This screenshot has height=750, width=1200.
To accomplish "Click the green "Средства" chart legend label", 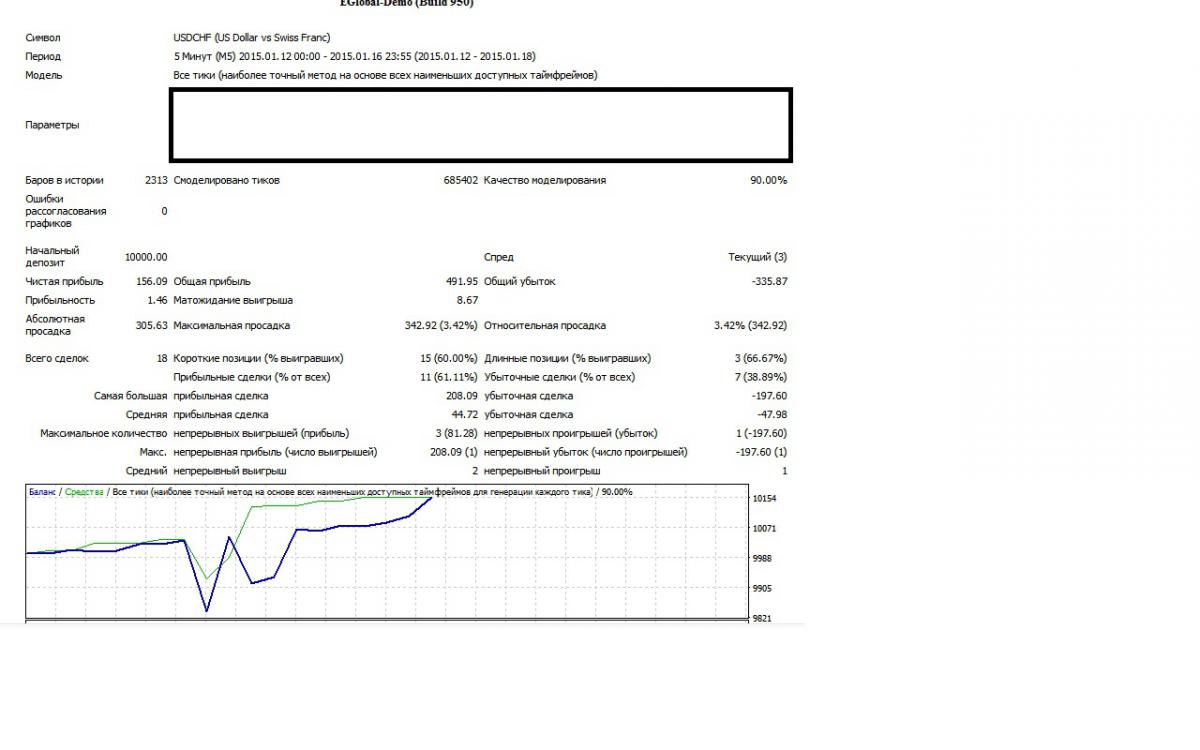I will point(85,492).
